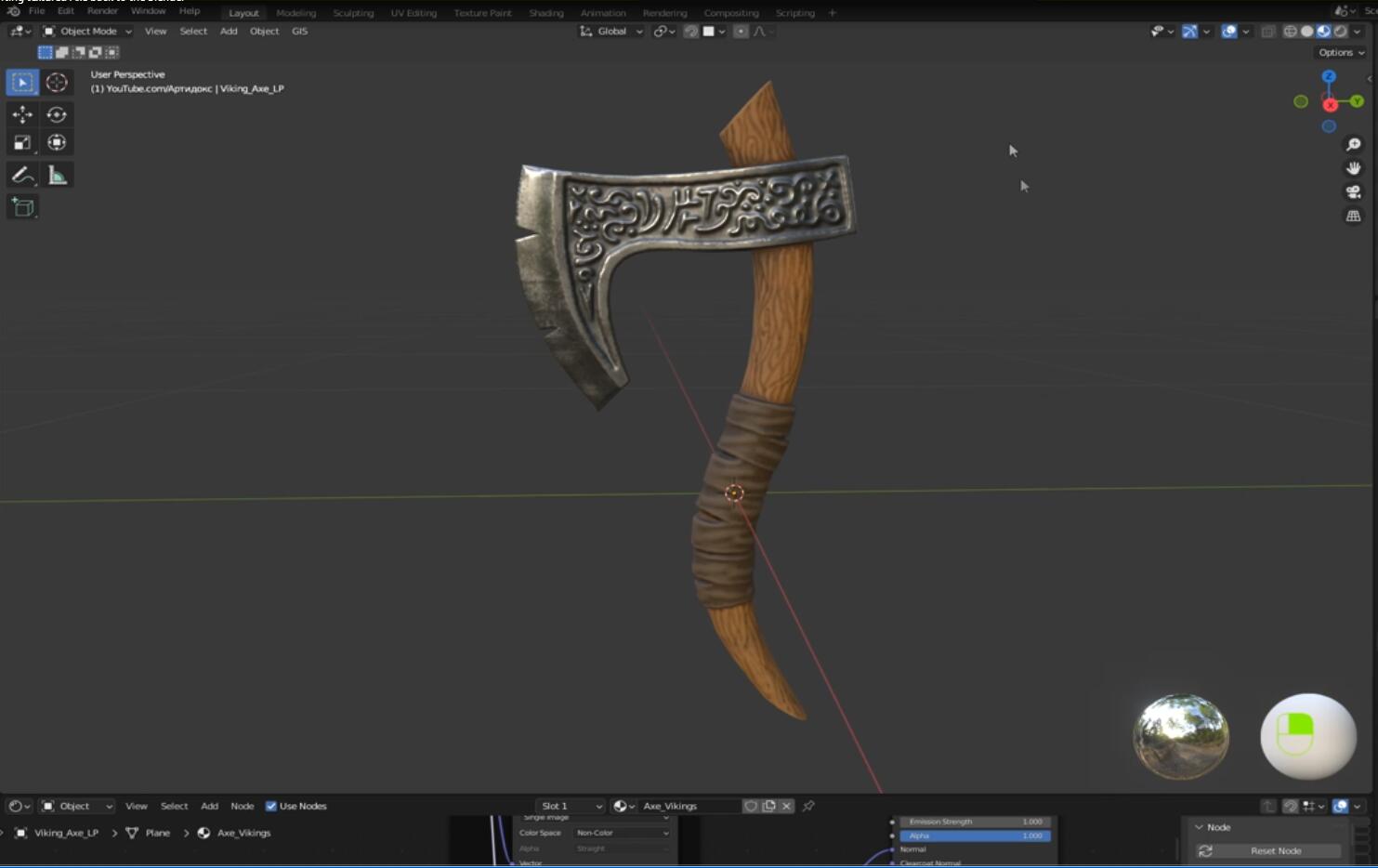1378x868 pixels.
Task: Toggle snapping magnet in header
Action: [691, 32]
